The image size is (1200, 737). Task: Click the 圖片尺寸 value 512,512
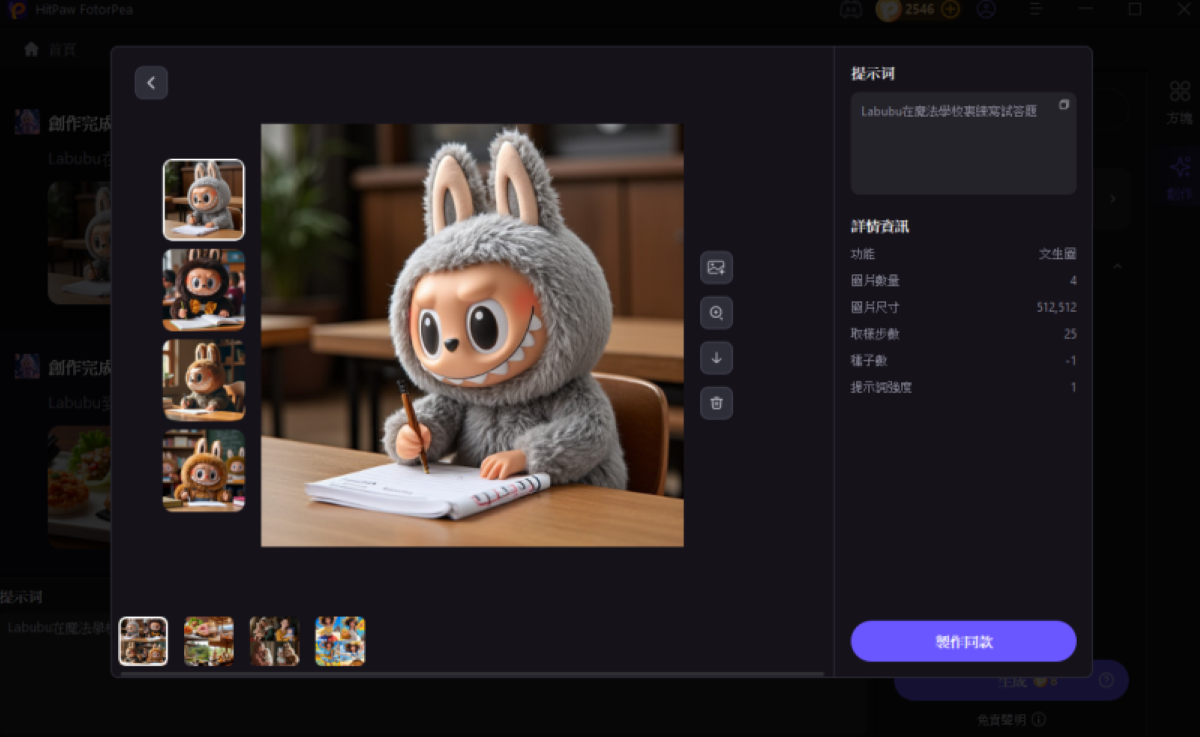click(1056, 307)
